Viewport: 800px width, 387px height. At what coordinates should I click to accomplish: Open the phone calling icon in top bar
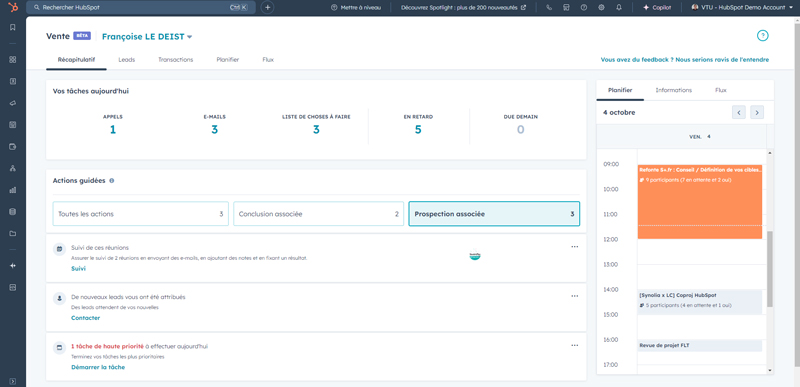click(x=549, y=8)
